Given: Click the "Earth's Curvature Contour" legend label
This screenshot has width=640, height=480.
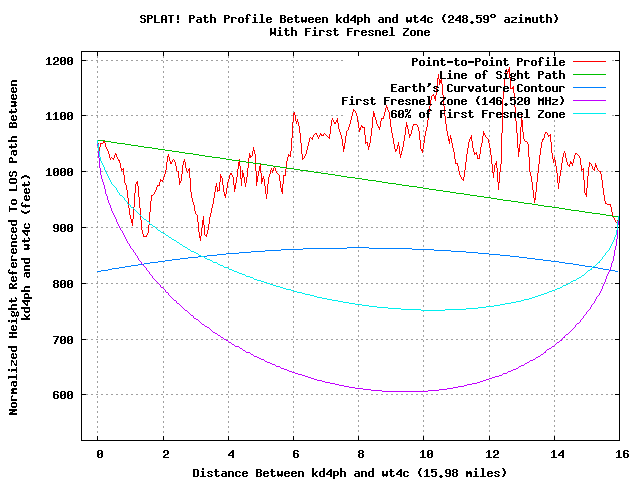Looking at the screenshot, I should click(x=478, y=88).
